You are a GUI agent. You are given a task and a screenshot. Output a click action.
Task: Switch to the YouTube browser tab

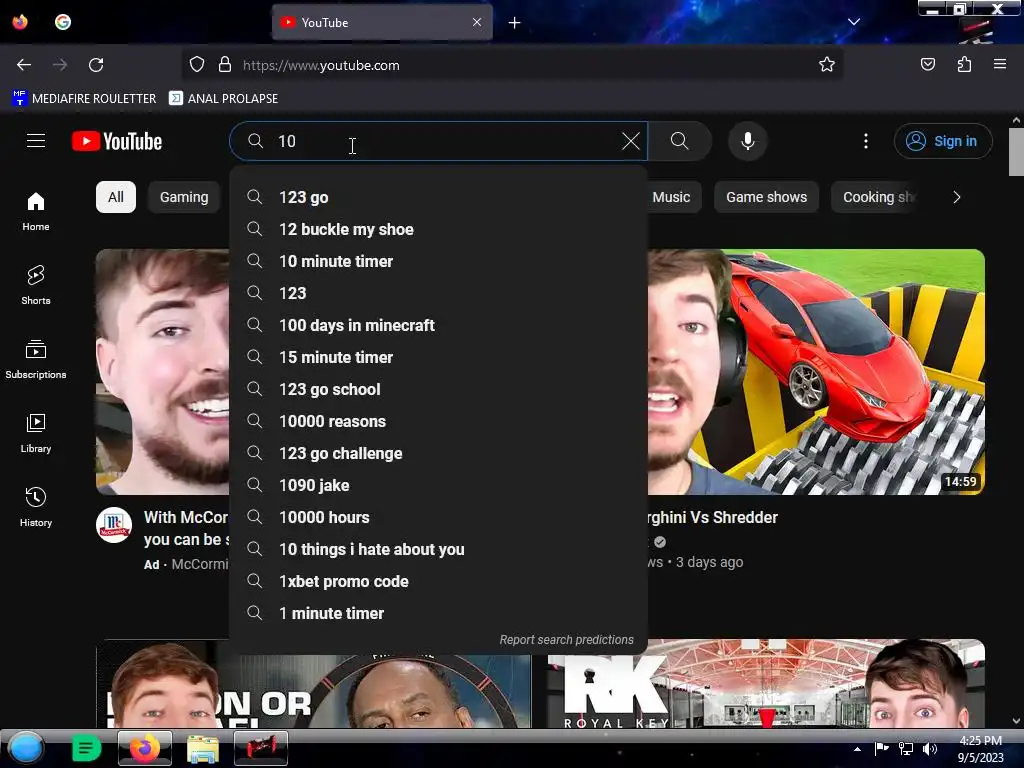(x=382, y=23)
